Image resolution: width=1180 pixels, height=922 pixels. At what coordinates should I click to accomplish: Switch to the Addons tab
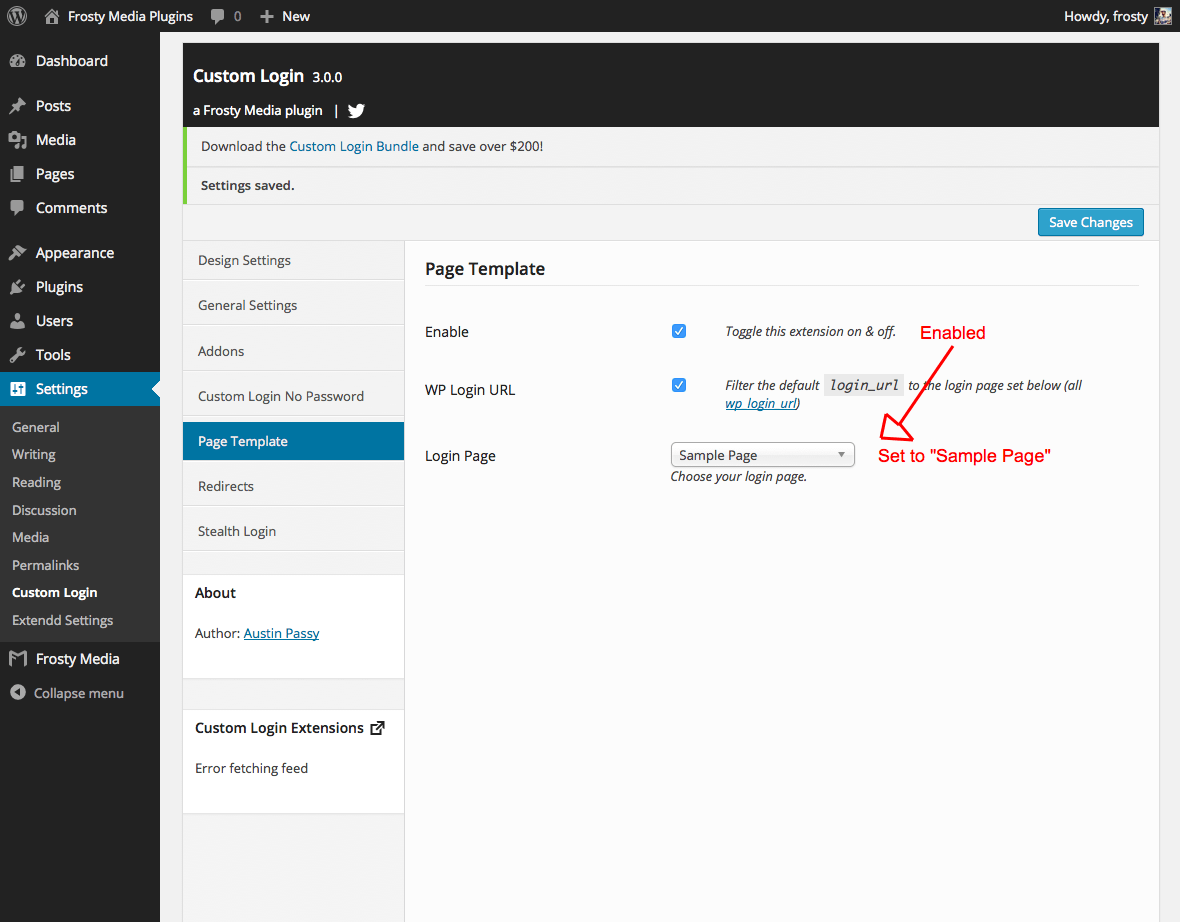[x=293, y=351]
